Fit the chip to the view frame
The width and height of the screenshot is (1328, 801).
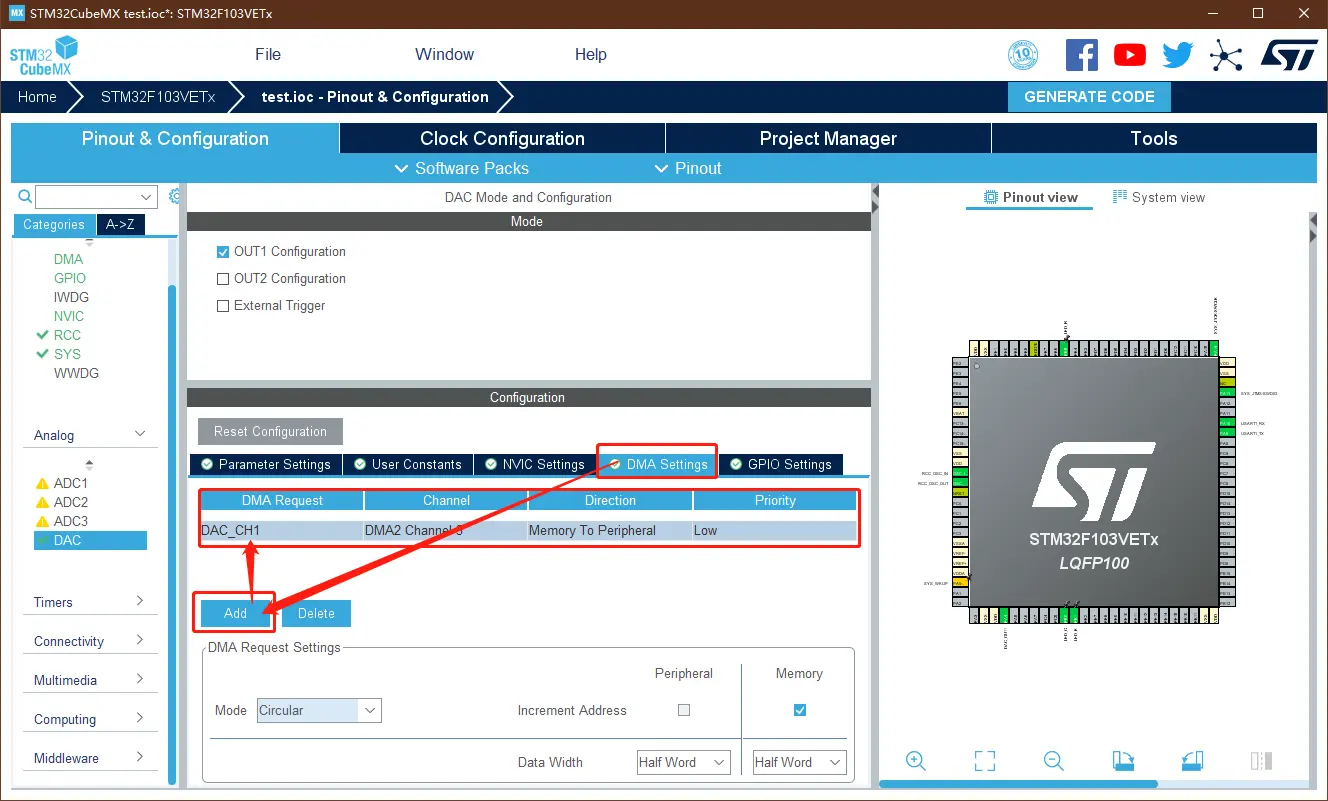coord(985,761)
